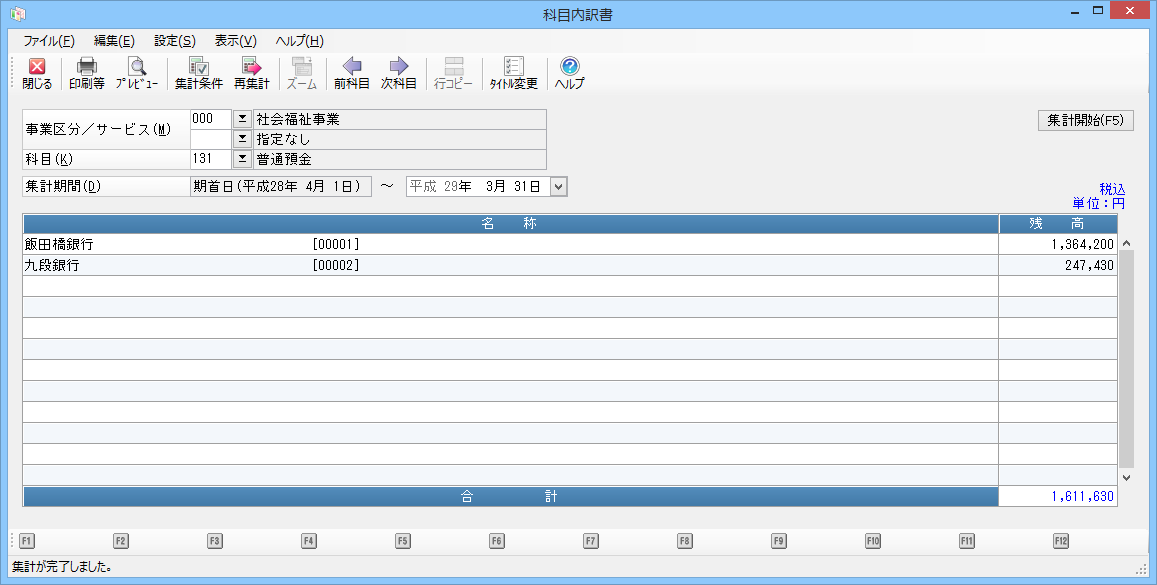The width and height of the screenshot is (1157, 585).
Task: Open the 表示(V) menu
Action: point(235,41)
